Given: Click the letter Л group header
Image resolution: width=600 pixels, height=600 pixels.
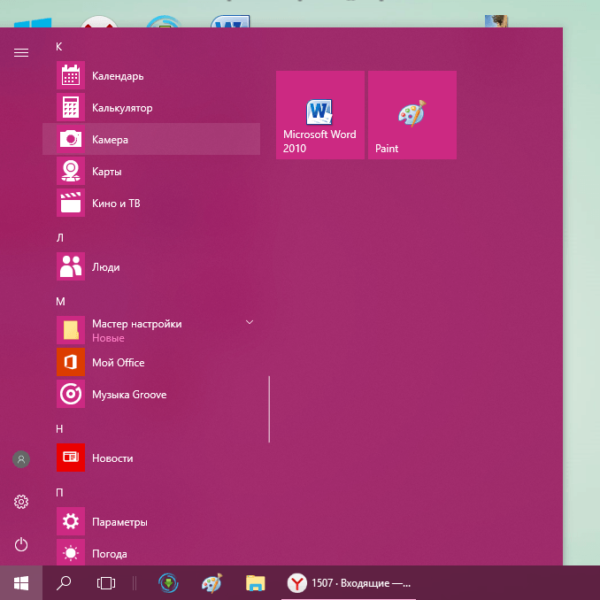Looking at the screenshot, I should pyautogui.click(x=60, y=238).
